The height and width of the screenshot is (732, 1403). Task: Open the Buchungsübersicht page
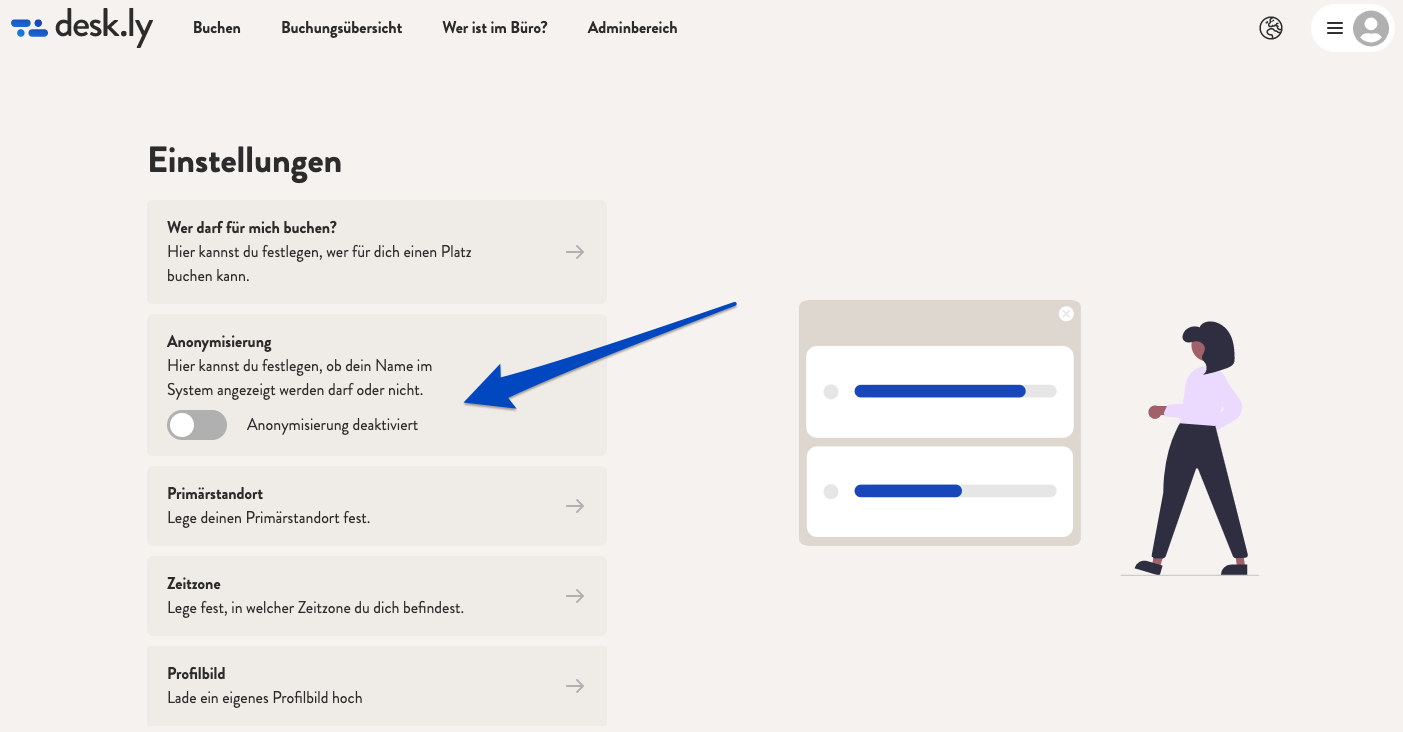(x=342, y=28)
